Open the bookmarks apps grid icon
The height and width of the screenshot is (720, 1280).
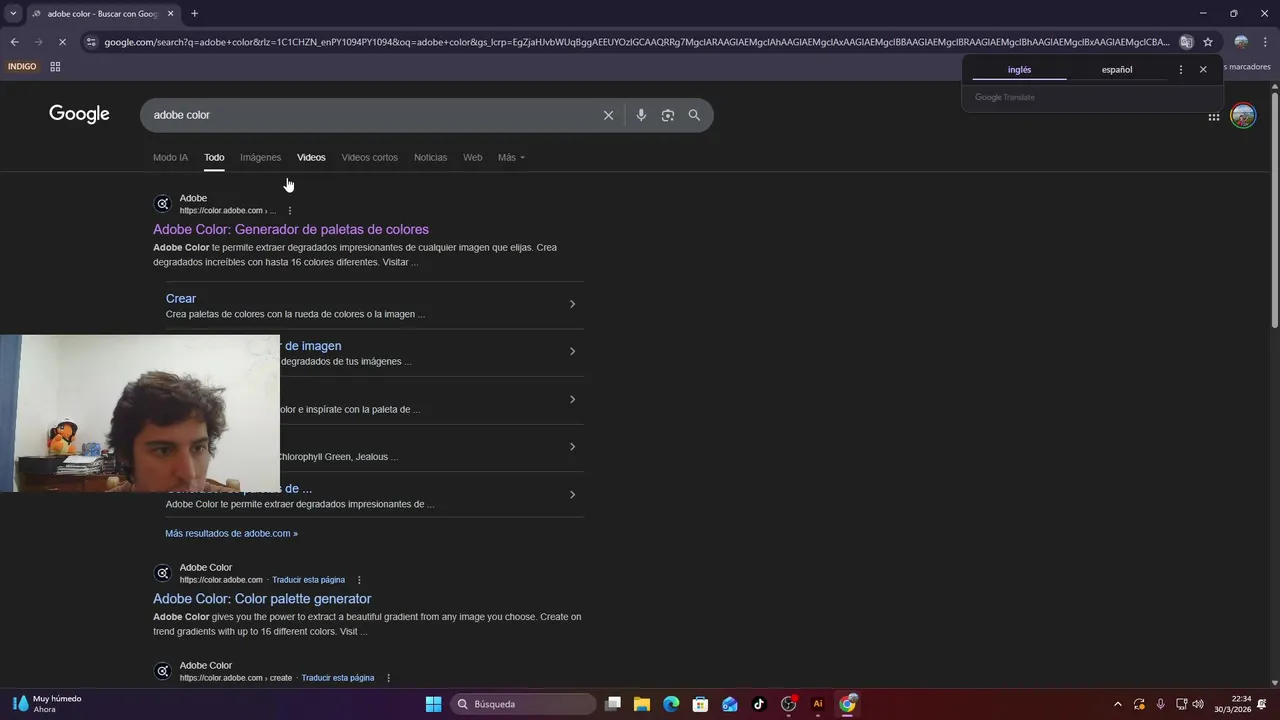pos(55,67)
